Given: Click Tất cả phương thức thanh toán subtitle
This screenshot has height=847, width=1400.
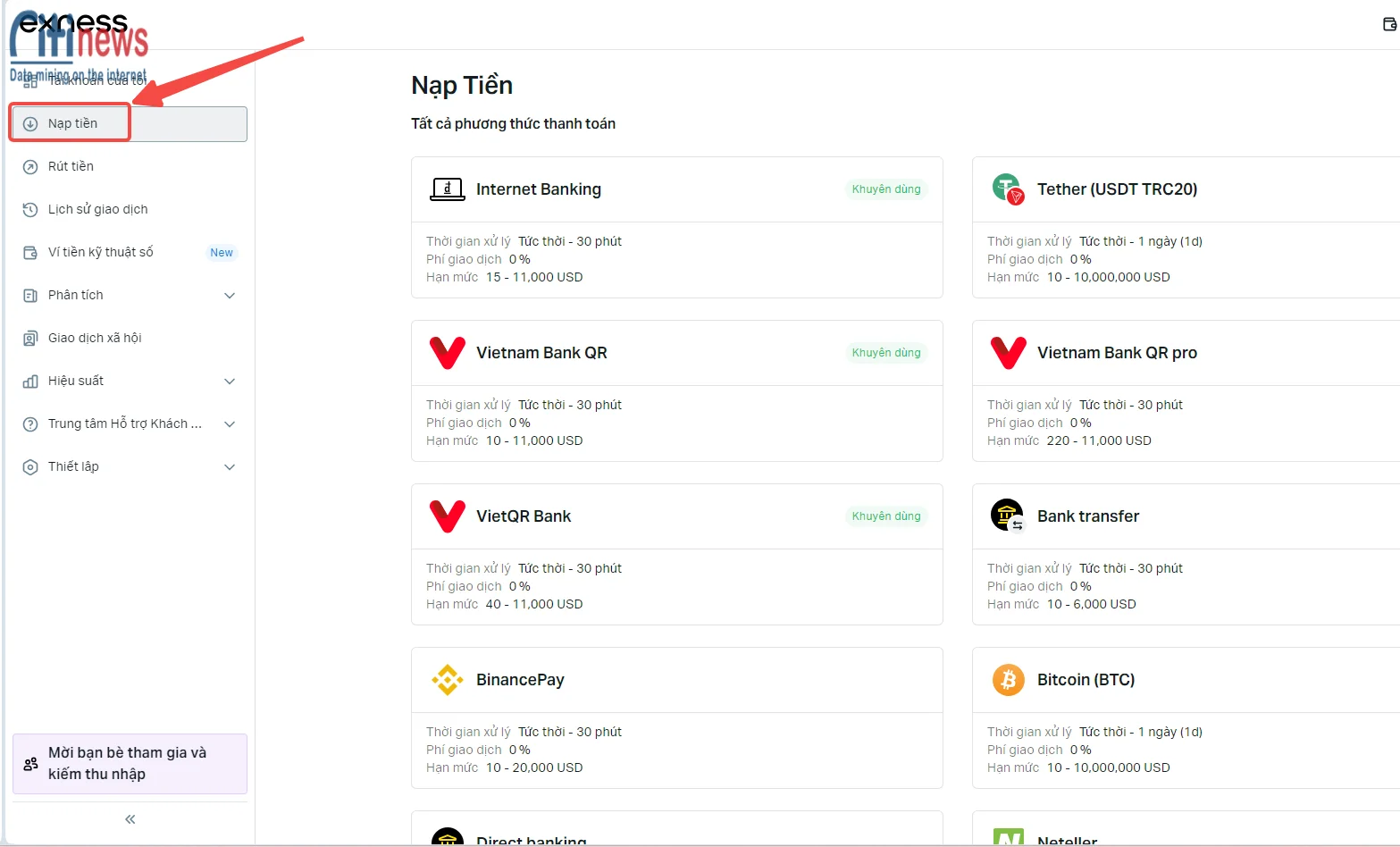Looking at the screenshot, I should tap(513, 123).
